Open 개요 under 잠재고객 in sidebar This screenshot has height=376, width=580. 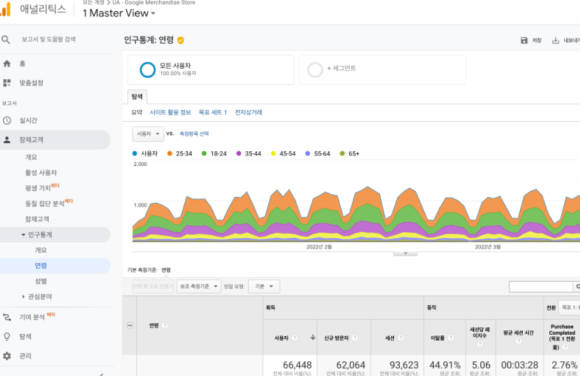coord(31,157)
